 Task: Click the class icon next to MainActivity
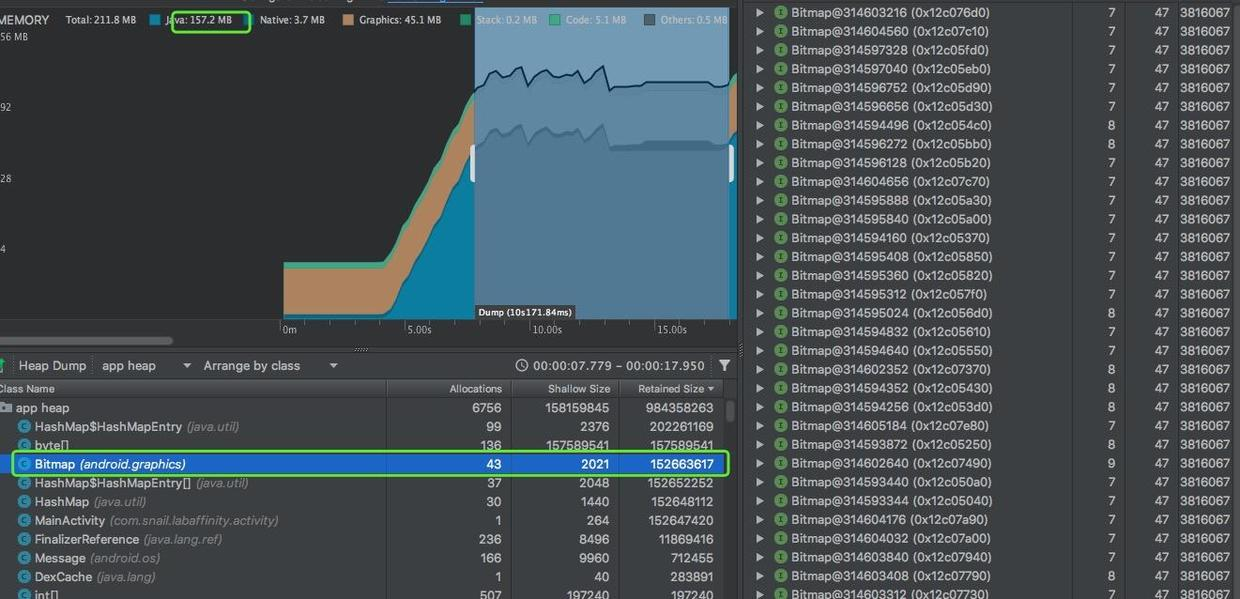pyautogui.click(x=25, y=520)
